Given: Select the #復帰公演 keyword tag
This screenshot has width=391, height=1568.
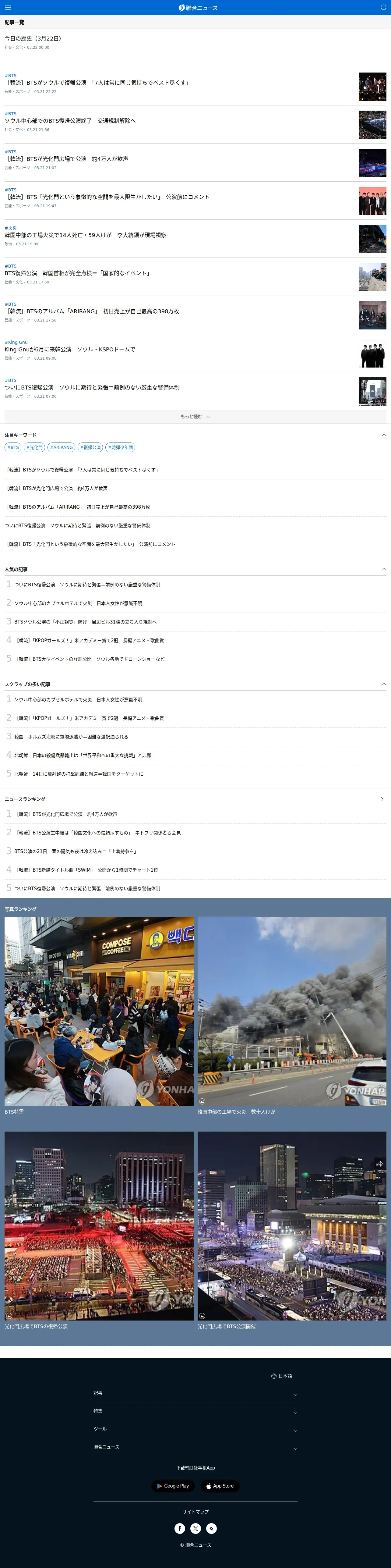Looking at the screenshot, I should click(x=91, y=447).
